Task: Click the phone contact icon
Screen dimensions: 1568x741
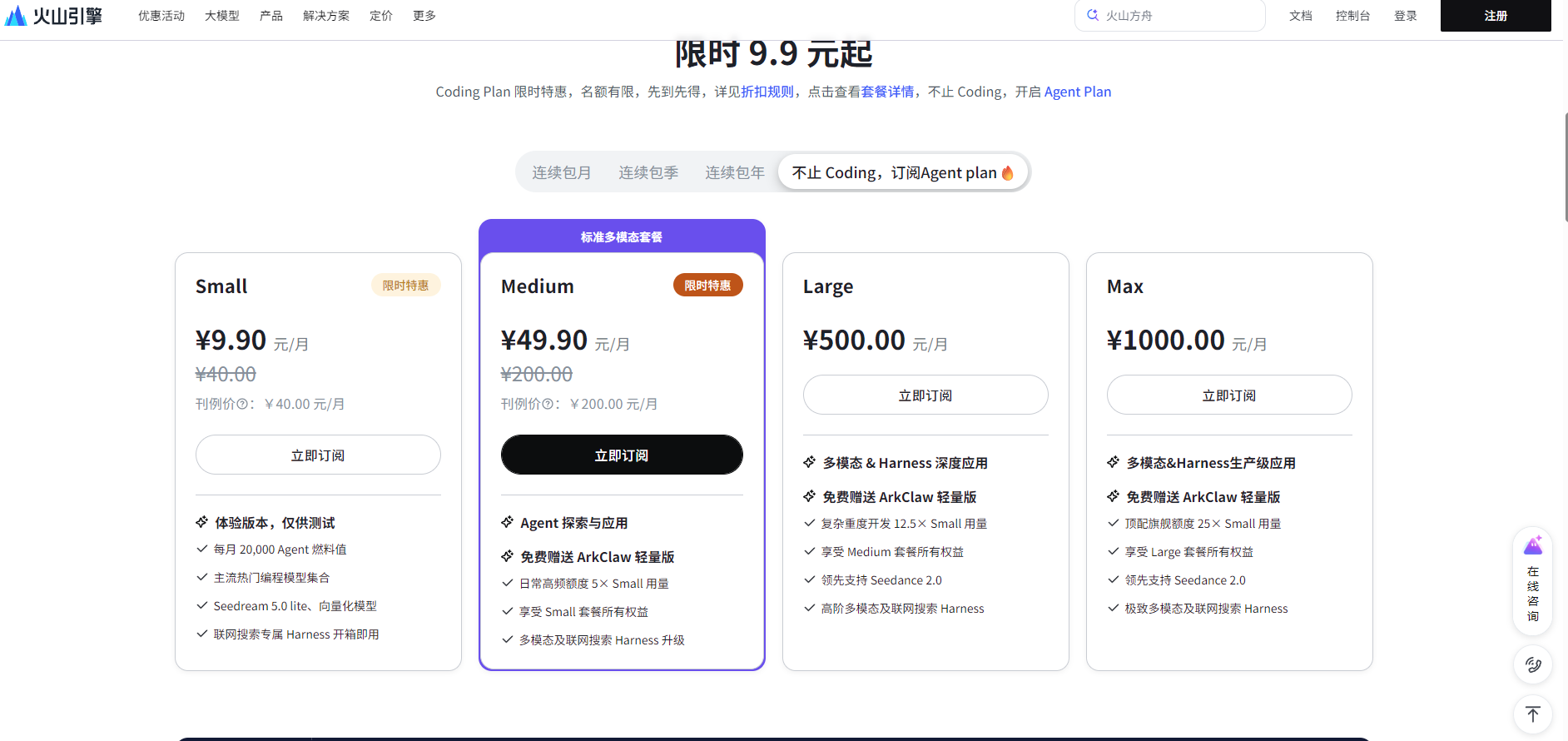Action: pos(1533,664)
